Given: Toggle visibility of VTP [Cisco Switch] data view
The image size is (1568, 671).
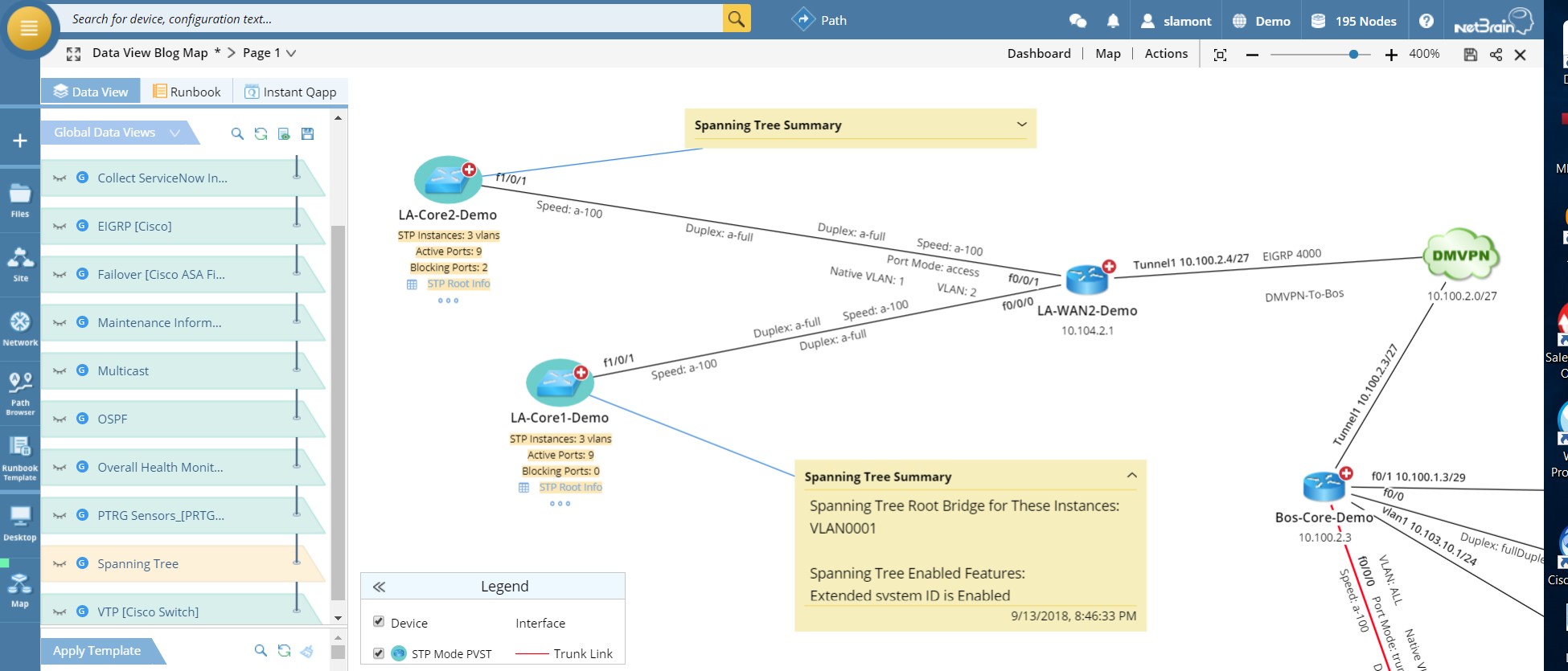Looking at the screenshot, I should (x=60, y=612).
